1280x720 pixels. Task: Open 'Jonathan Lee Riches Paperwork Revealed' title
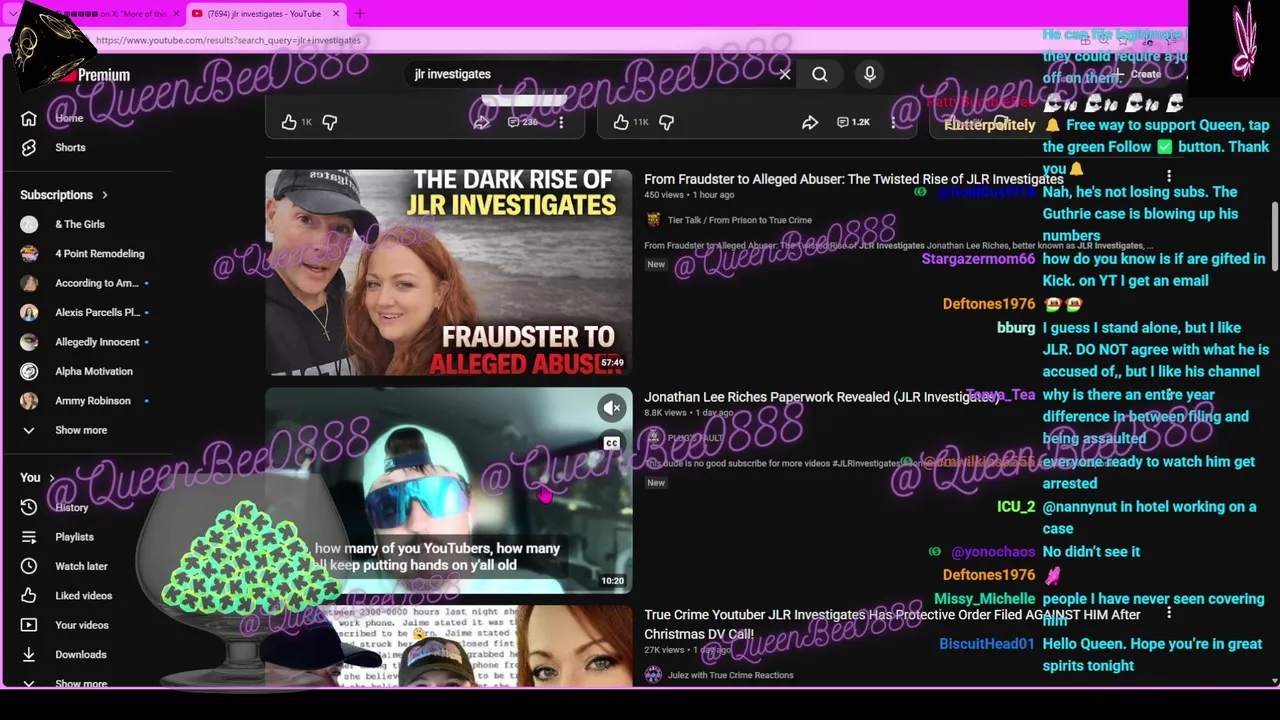click(821, 397)
